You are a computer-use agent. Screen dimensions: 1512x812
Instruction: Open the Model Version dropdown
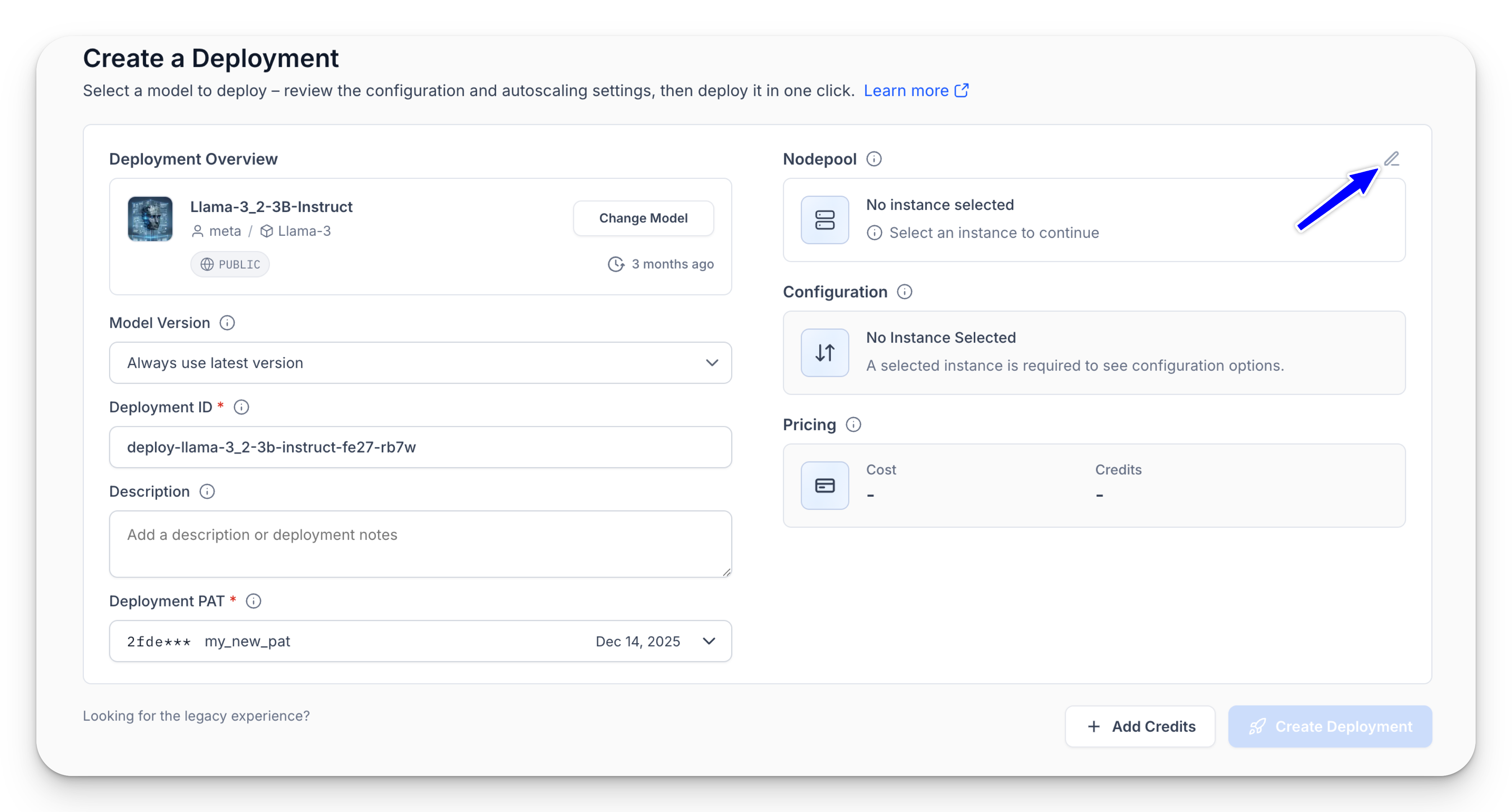[420, 362]
